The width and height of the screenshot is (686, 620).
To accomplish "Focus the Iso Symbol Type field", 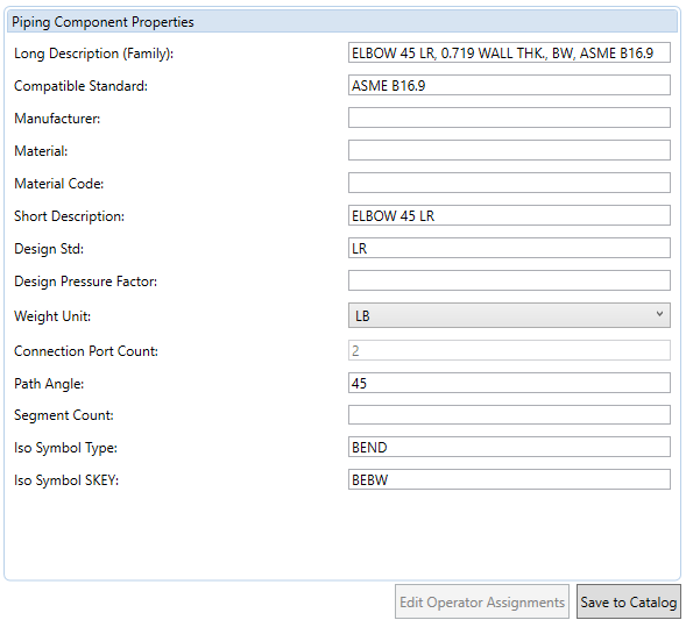I will pos(509,447).
